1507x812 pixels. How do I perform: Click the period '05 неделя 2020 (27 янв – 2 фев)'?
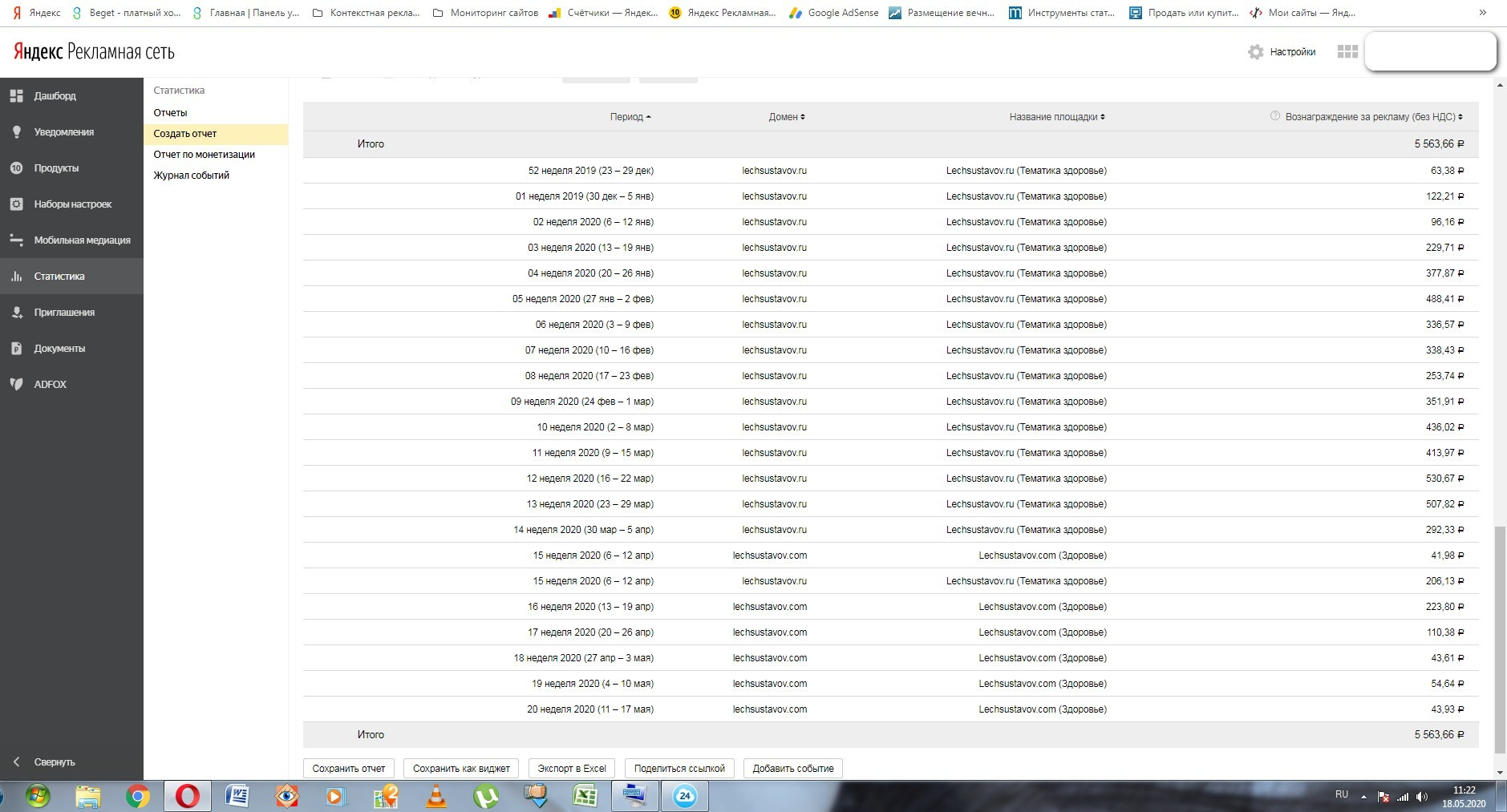click(x=583, y=299)
